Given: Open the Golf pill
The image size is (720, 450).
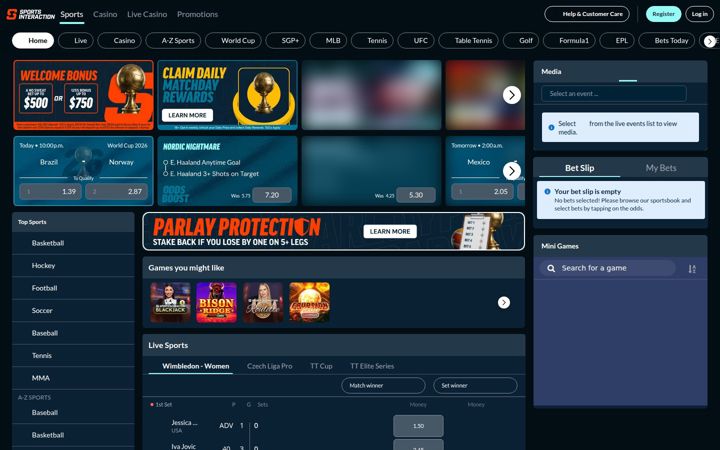Looking at the screenshot, I should pyautogui.click(x=521, y=40).
